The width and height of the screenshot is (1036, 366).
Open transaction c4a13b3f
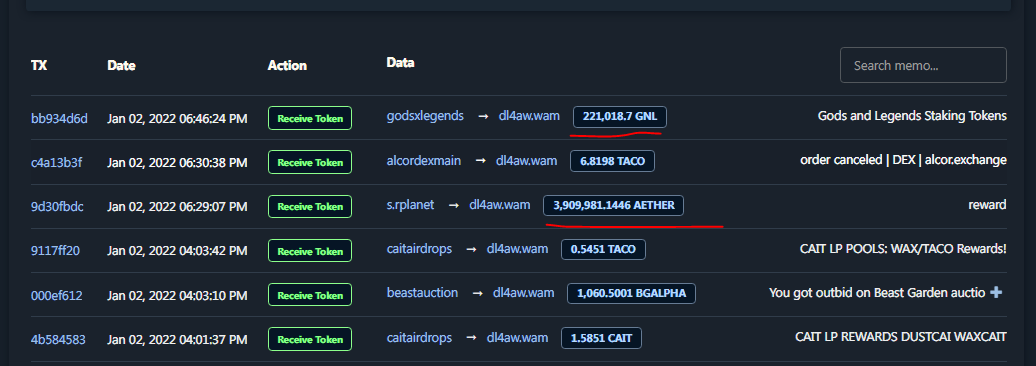57,163
